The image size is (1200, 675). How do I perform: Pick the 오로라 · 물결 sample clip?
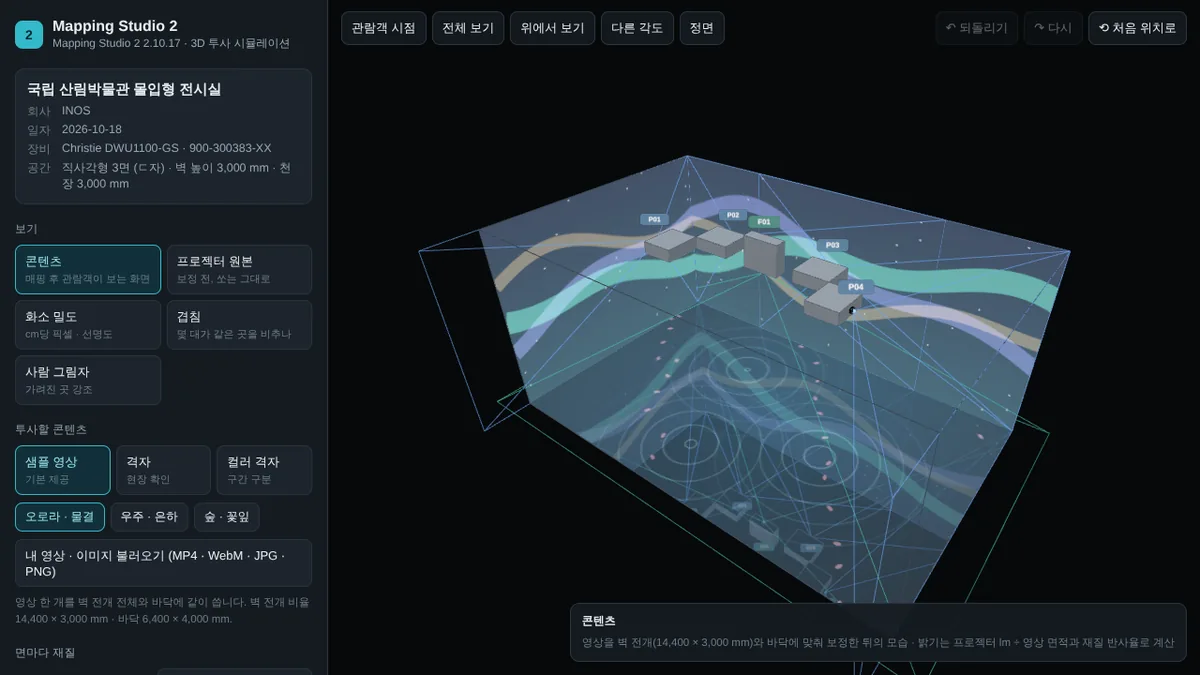(x=60, y=517)
